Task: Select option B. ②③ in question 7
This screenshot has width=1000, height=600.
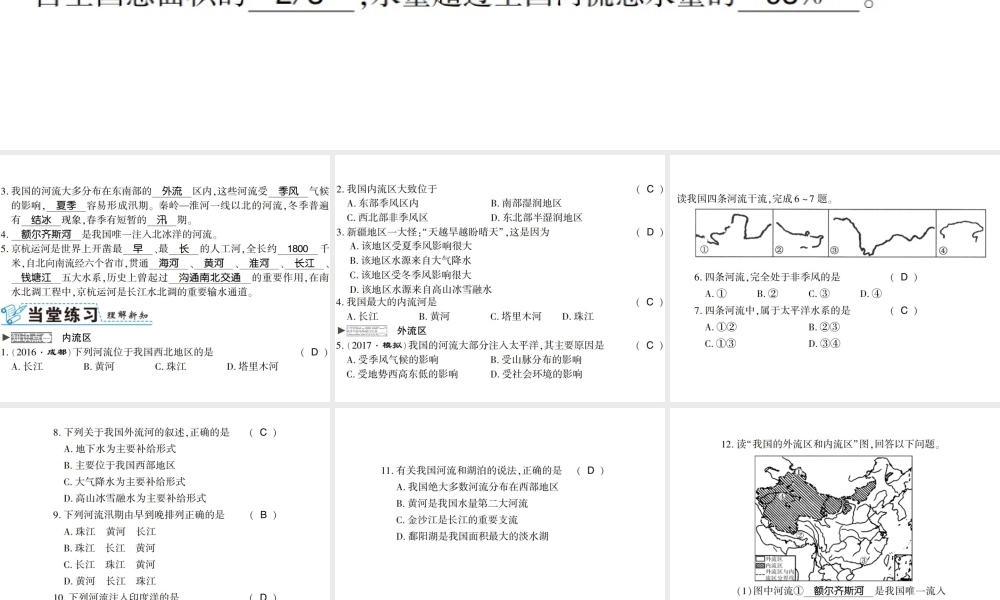Action: pos(824,327)
